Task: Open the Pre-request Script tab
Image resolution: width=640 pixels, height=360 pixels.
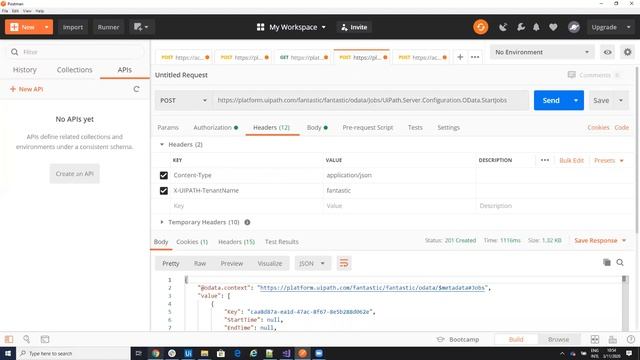Action: click(x=368, y=127)
